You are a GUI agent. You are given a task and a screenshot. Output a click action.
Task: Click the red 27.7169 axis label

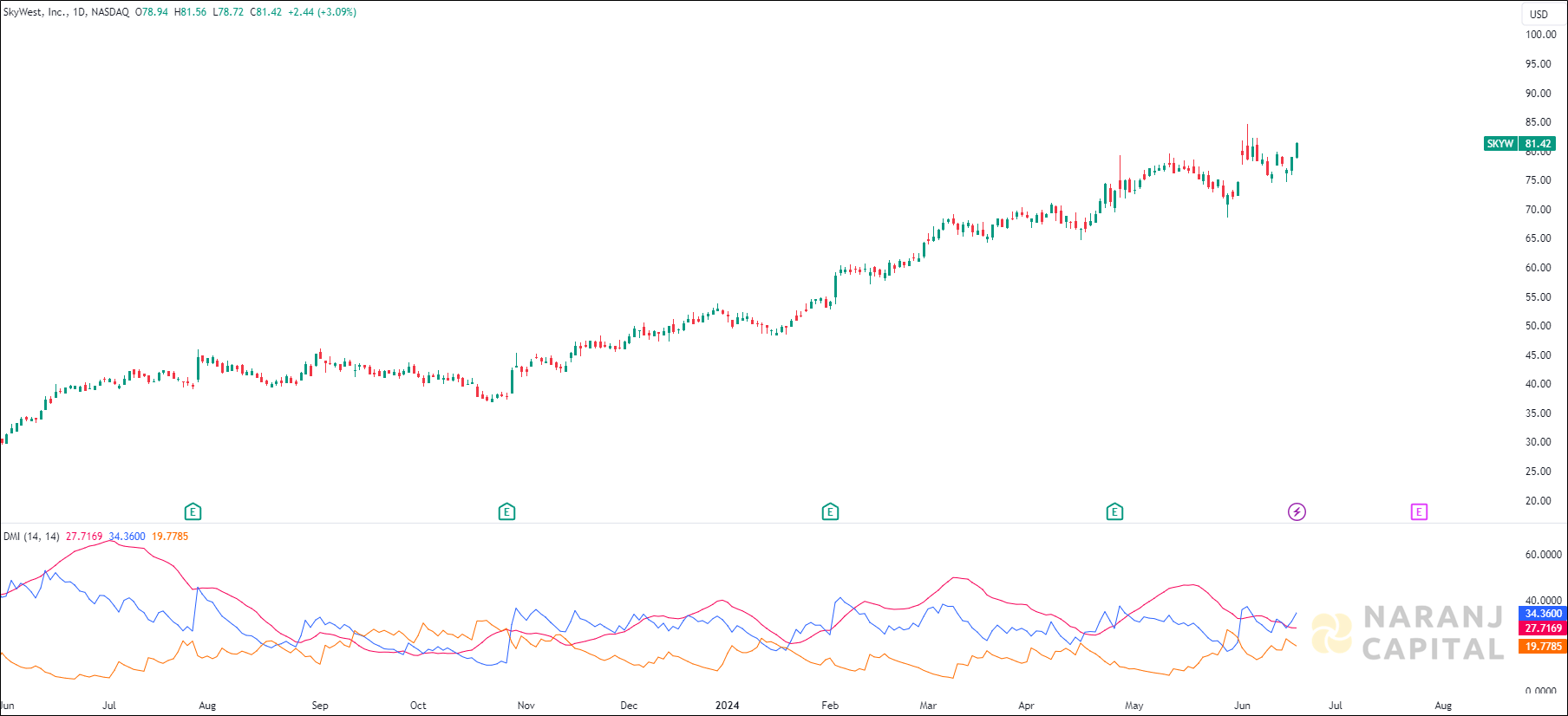(x=1543, y=628)
